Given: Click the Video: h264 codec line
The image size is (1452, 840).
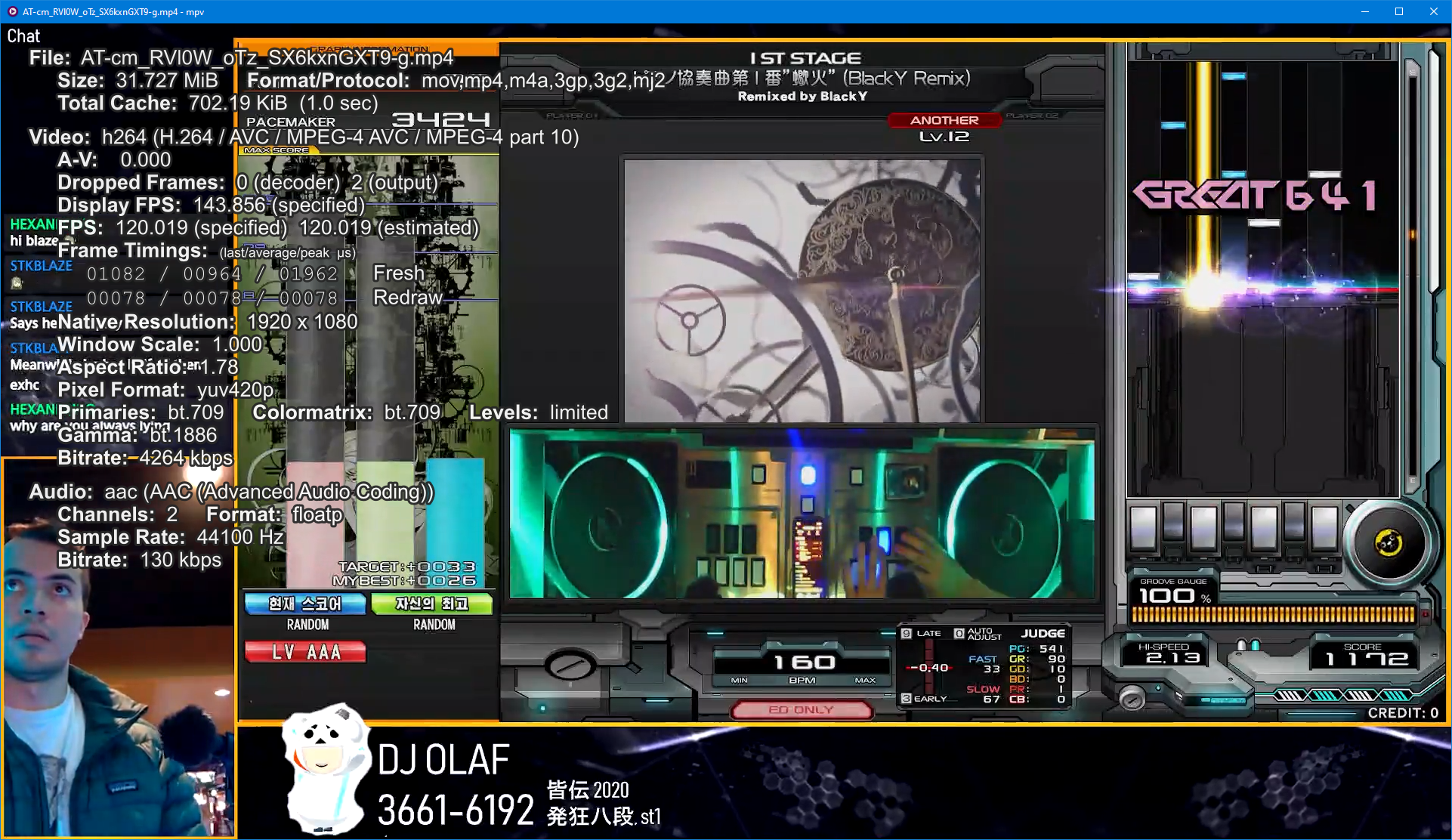Looking at the screenshot, I should point(304,137).
